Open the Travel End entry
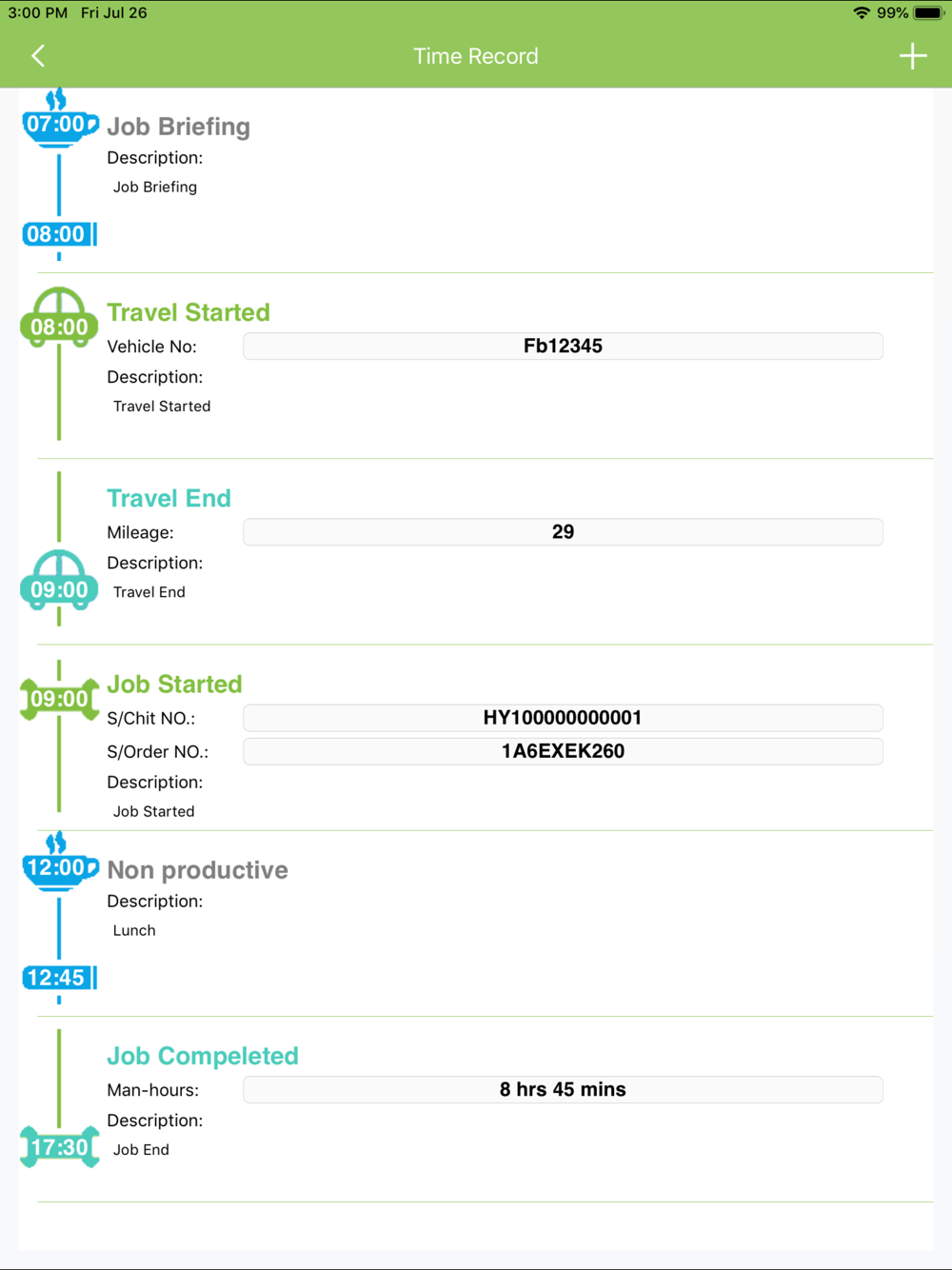The width and height of the screenshot is (952, 1270). coord(169,498)
